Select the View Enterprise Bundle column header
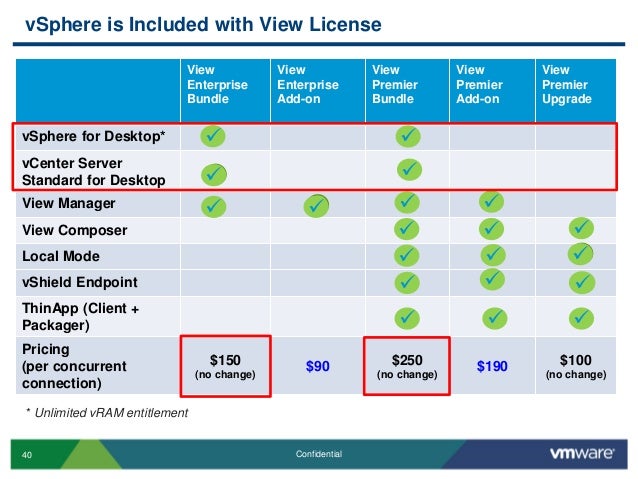This screenshot has width=638, height=479. (x=225, y=90)
